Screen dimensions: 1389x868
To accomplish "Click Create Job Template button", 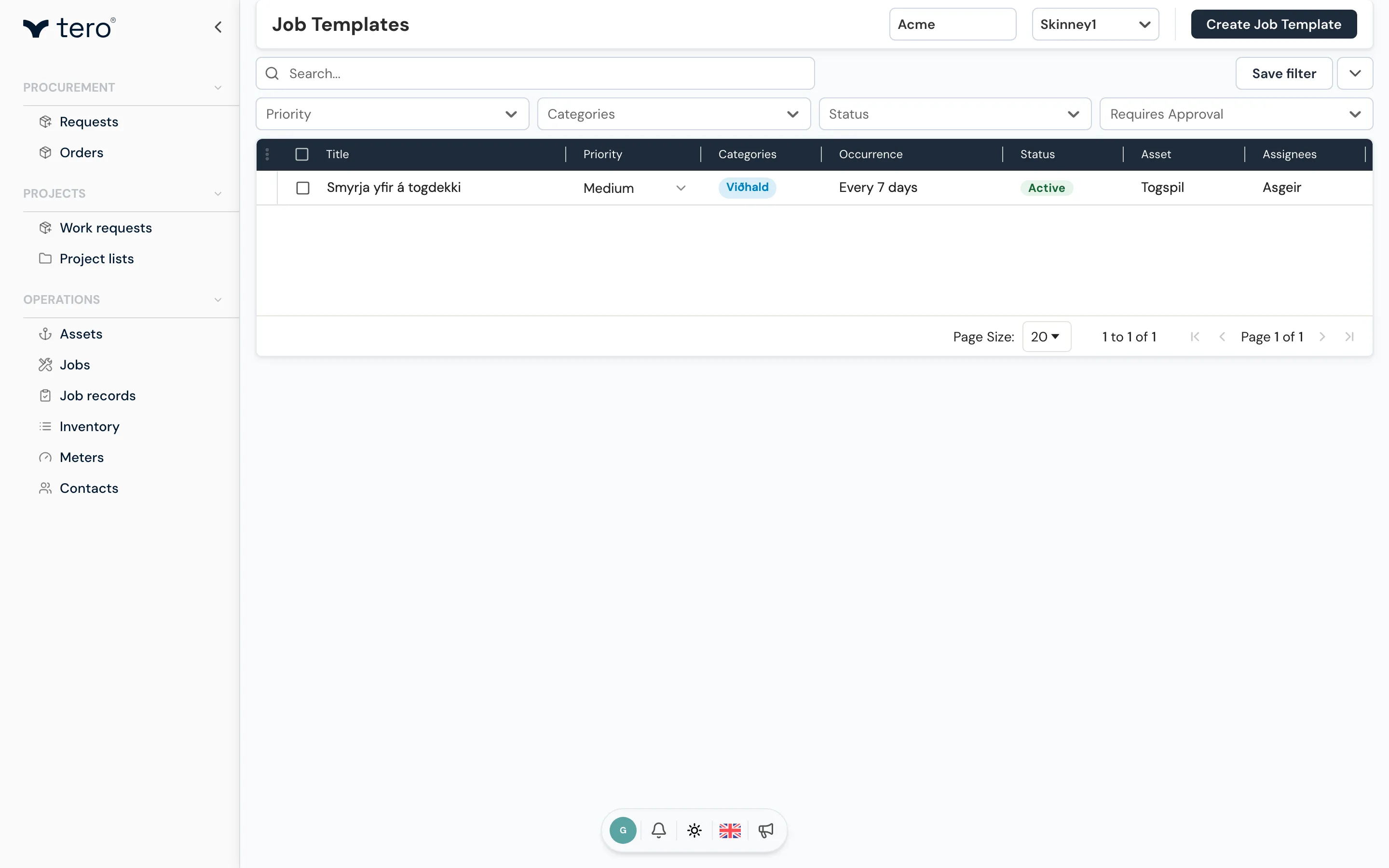I will pyautogui.click(x=1274, y=24).
